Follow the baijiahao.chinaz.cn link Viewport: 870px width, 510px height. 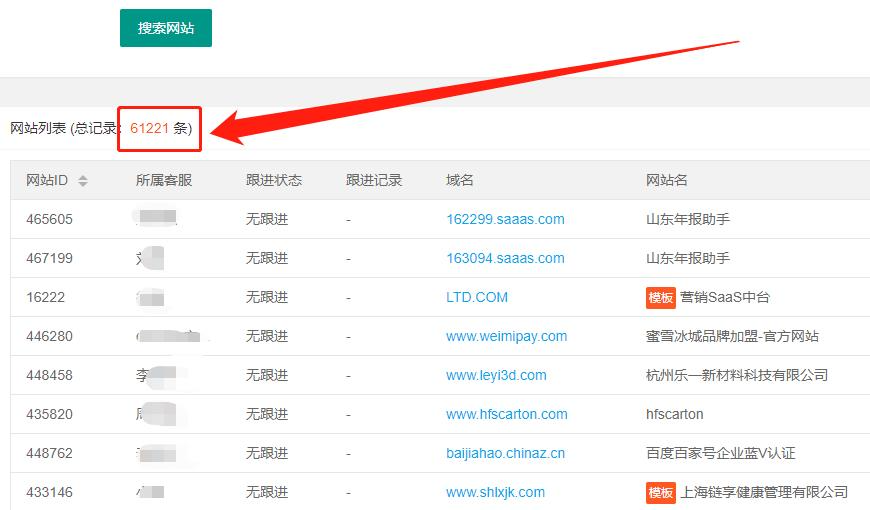point(505,453)
